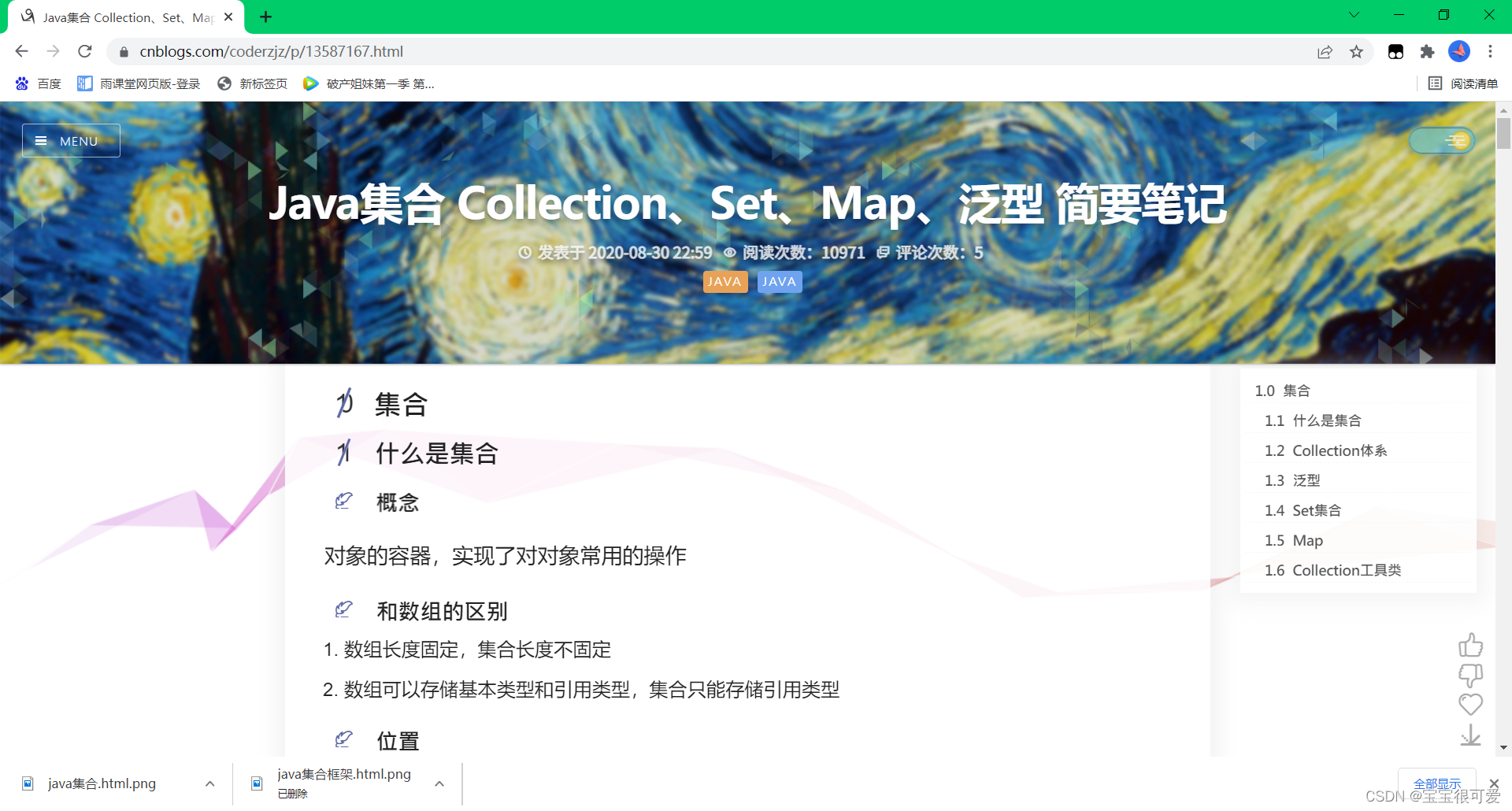Screen dimensions: 1512x811
Task: Toggle the heart favorite icon
Action: 1470,705
